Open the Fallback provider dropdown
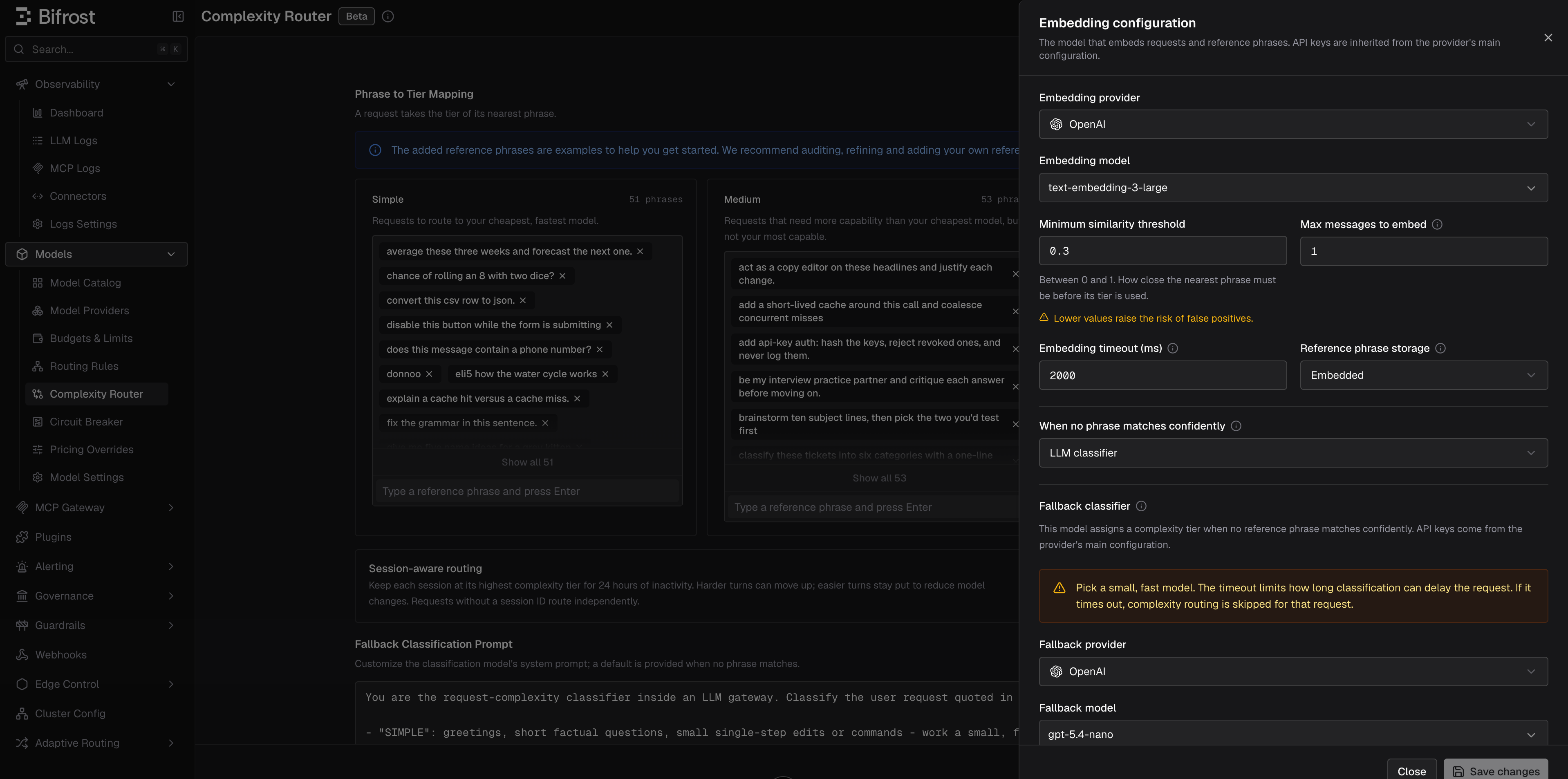Image resolution: width=1568 pixels, height=779 pixels. 1293,671
